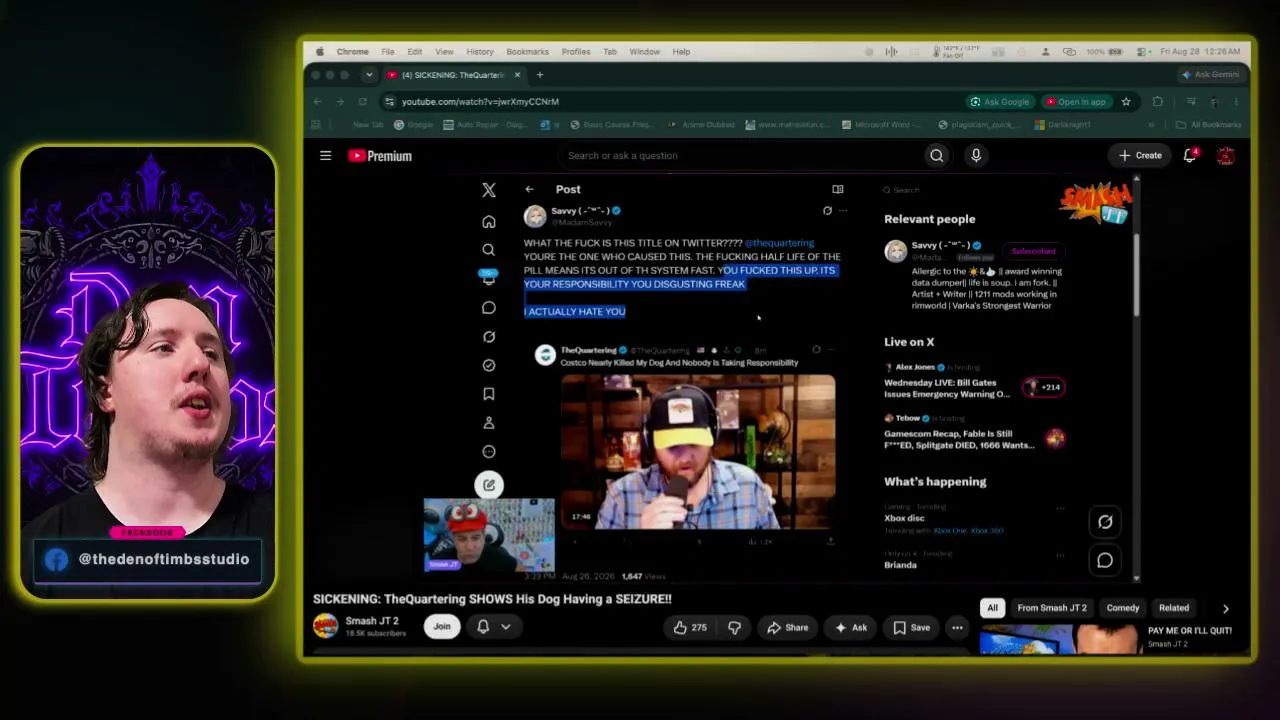Viewport: 1280px width, 720px height.
Task: Open the floating messages button in X
Action: [1105, 560]
